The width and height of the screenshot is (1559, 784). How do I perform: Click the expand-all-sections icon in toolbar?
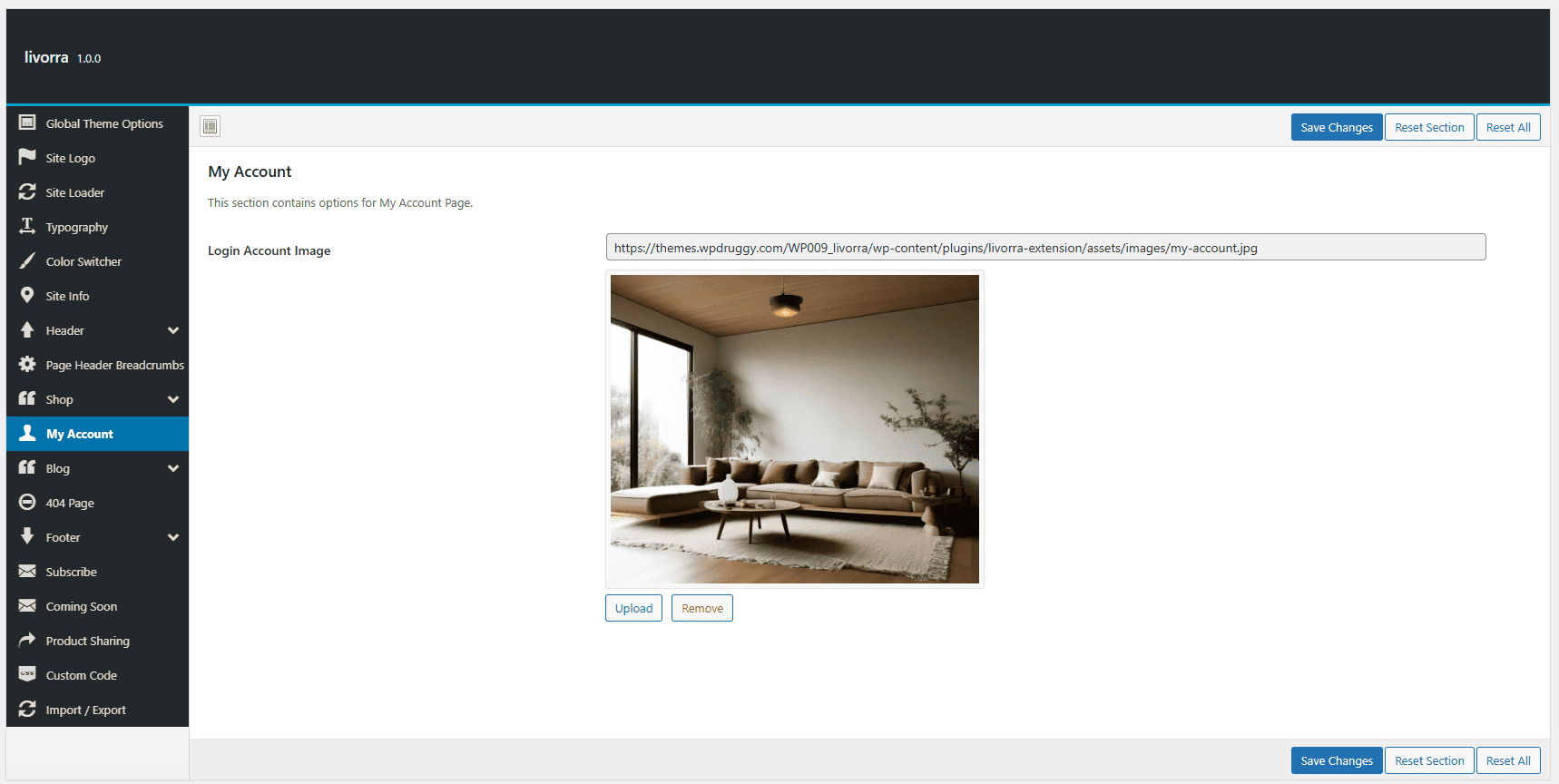coord(211,126)
